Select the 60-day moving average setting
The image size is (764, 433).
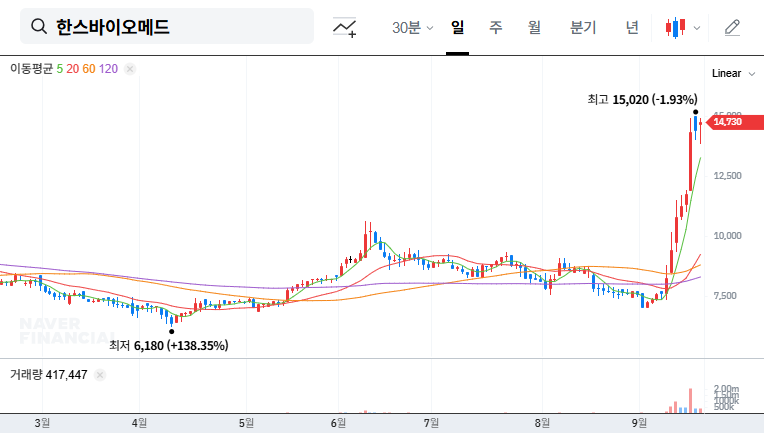[x=89, y=69]
